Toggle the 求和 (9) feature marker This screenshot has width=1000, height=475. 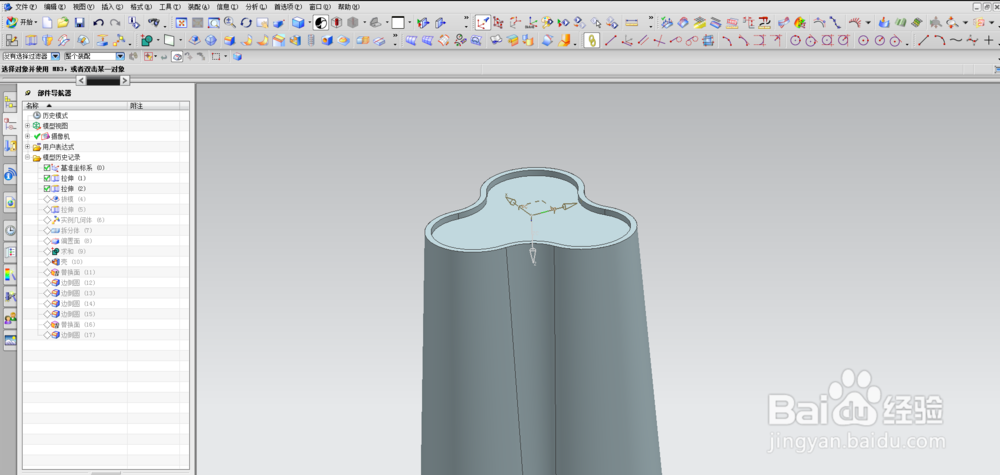click(47, 251)
